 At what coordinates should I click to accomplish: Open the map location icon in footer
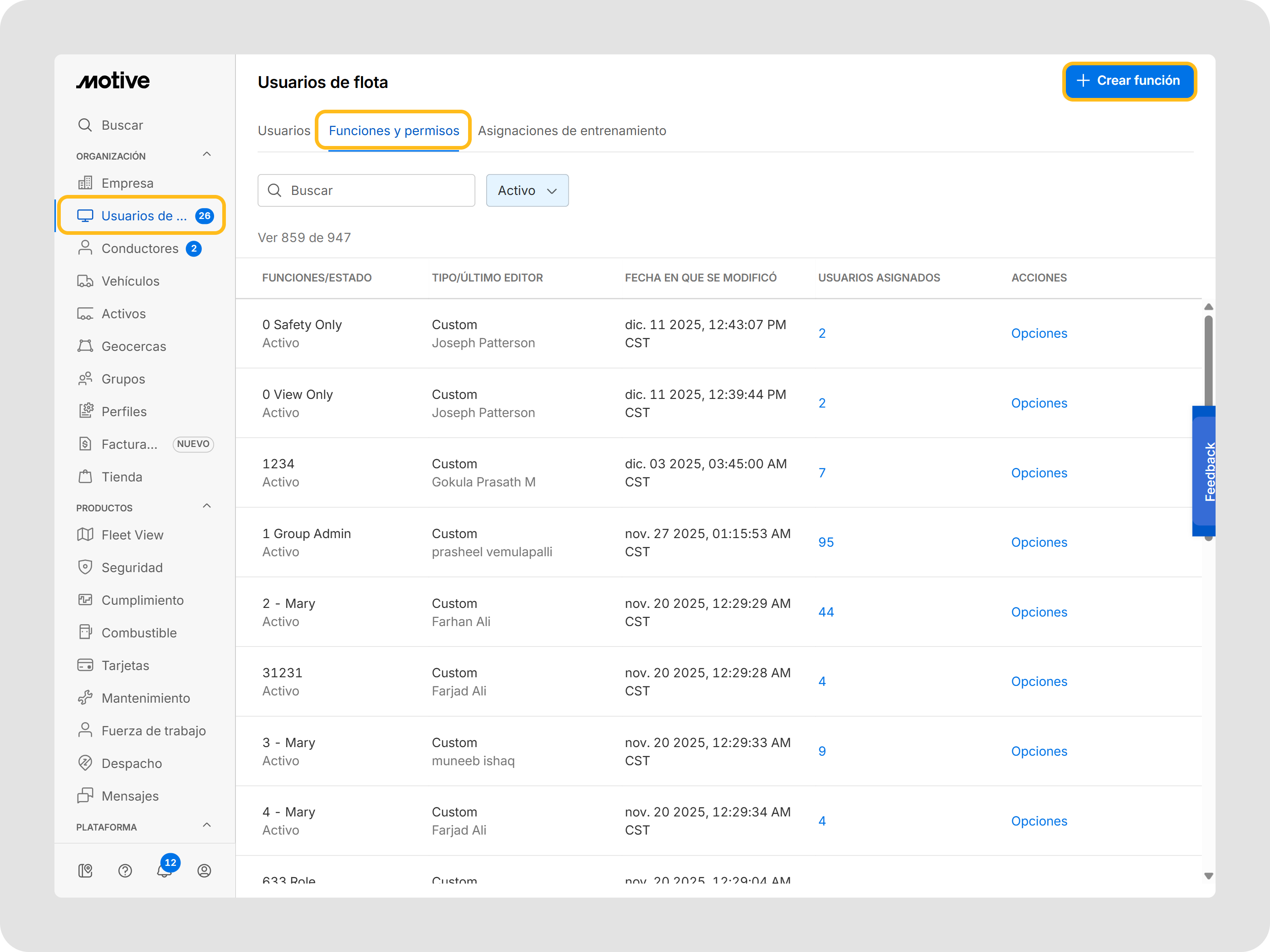coord(85,870)
